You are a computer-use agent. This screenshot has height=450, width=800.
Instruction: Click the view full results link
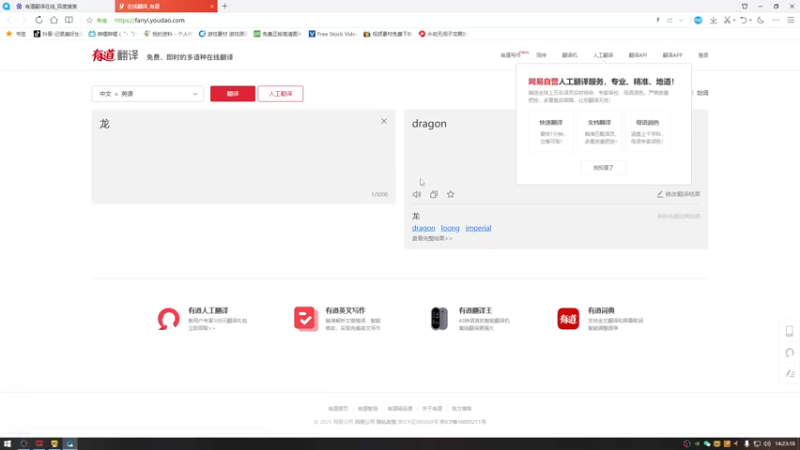click(x=432, y=238)
